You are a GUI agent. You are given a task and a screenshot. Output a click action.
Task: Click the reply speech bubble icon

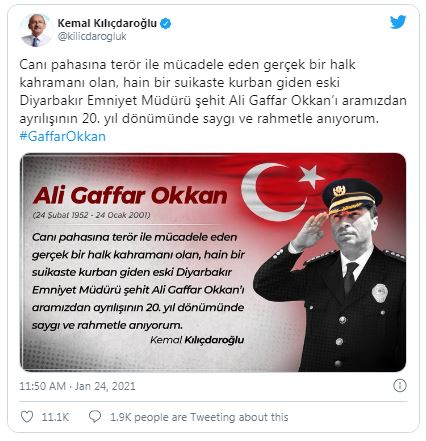coord(95,416)
